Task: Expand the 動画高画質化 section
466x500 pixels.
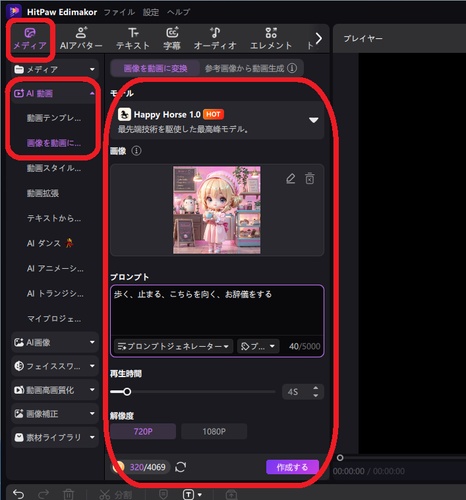Action: (x=55, y=390)
